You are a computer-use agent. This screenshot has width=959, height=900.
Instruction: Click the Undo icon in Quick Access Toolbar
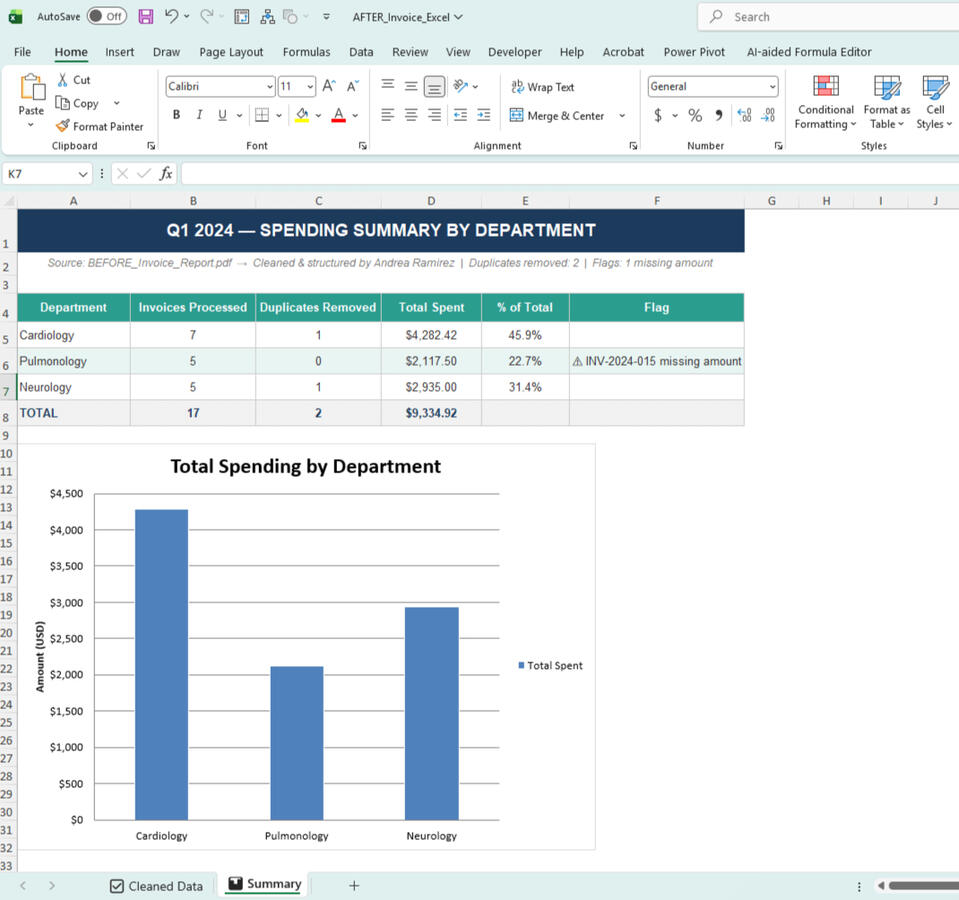point(169,16)
